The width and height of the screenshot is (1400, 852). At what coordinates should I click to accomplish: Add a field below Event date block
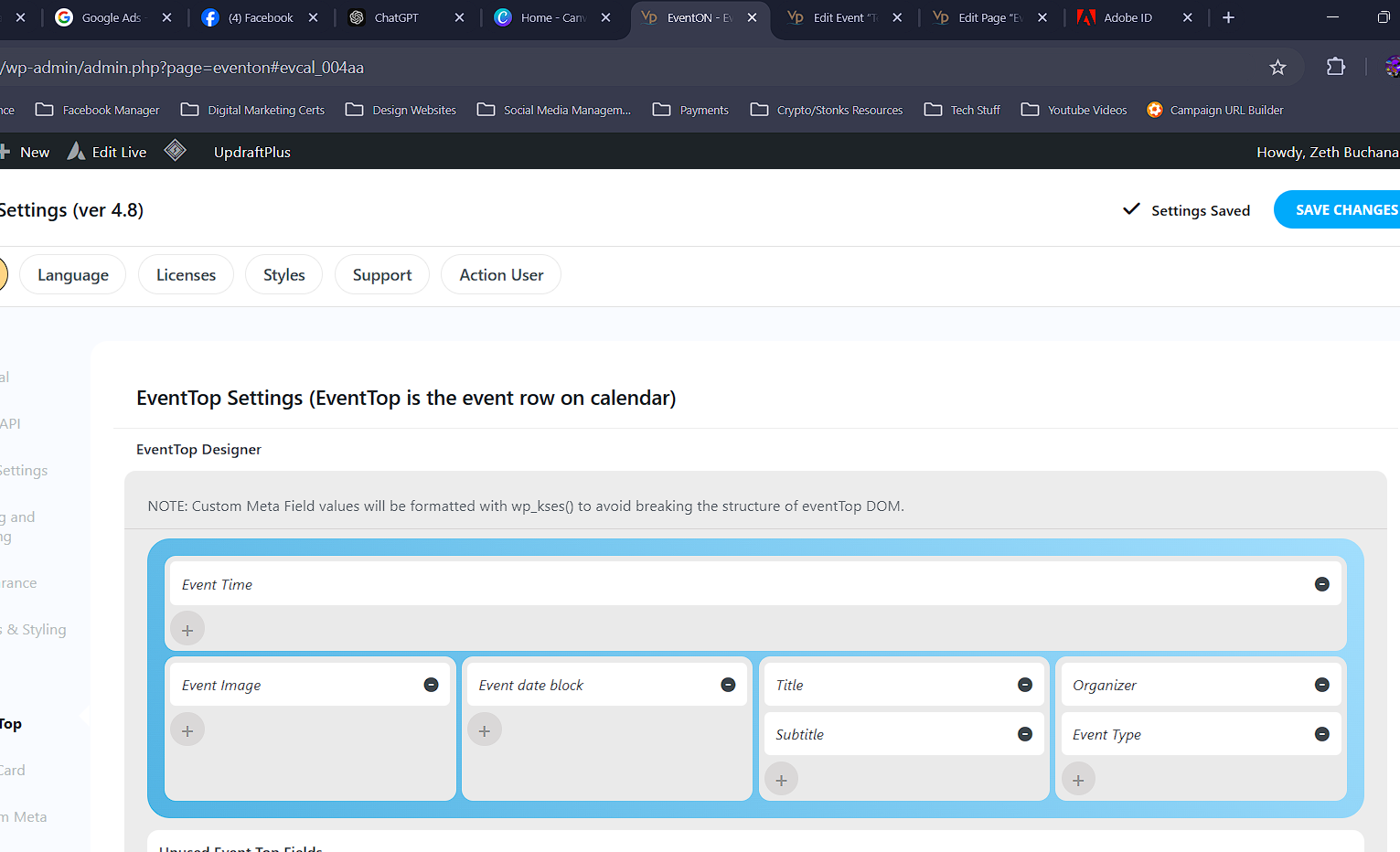(485, 730)
